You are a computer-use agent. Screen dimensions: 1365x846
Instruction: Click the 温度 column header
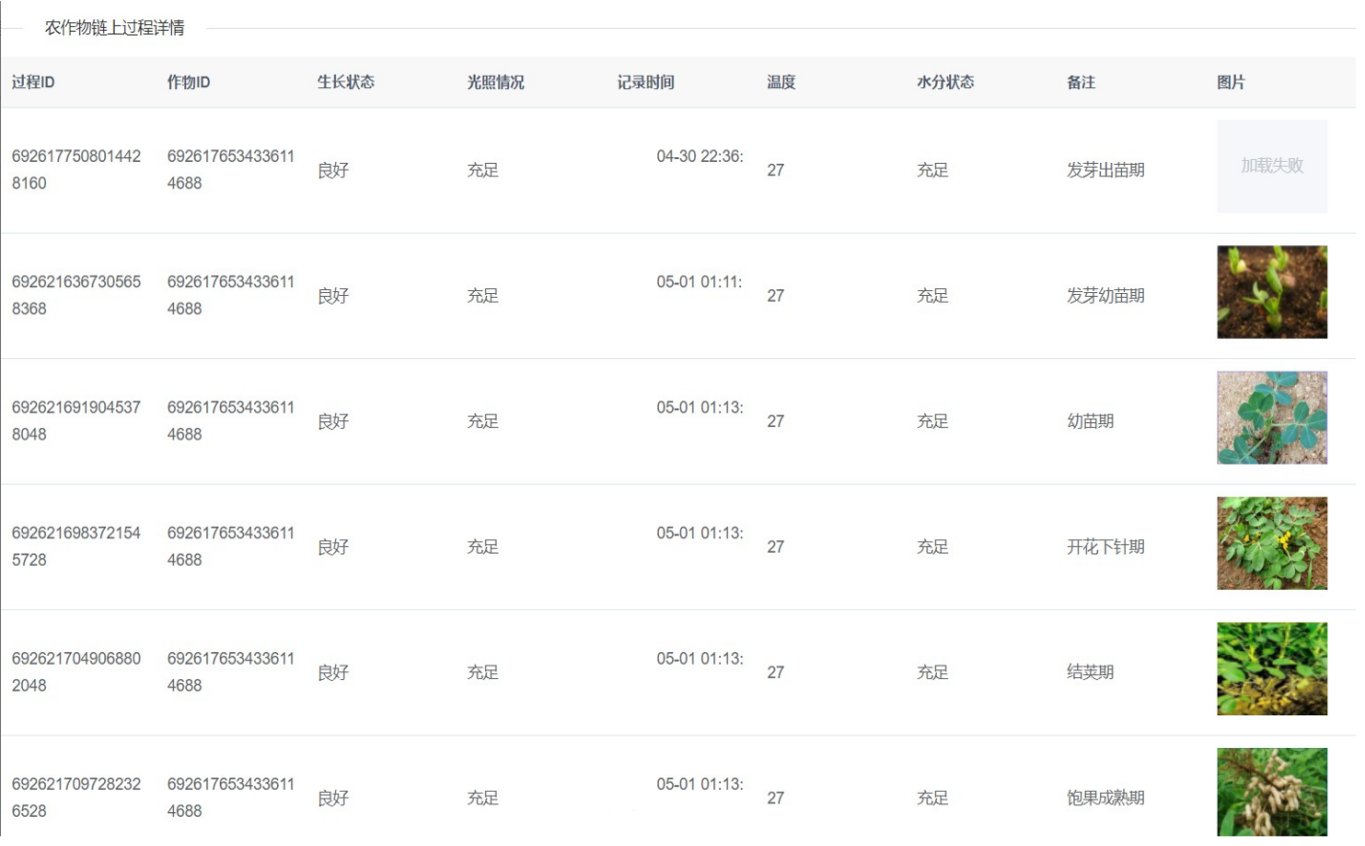[781, 82]
